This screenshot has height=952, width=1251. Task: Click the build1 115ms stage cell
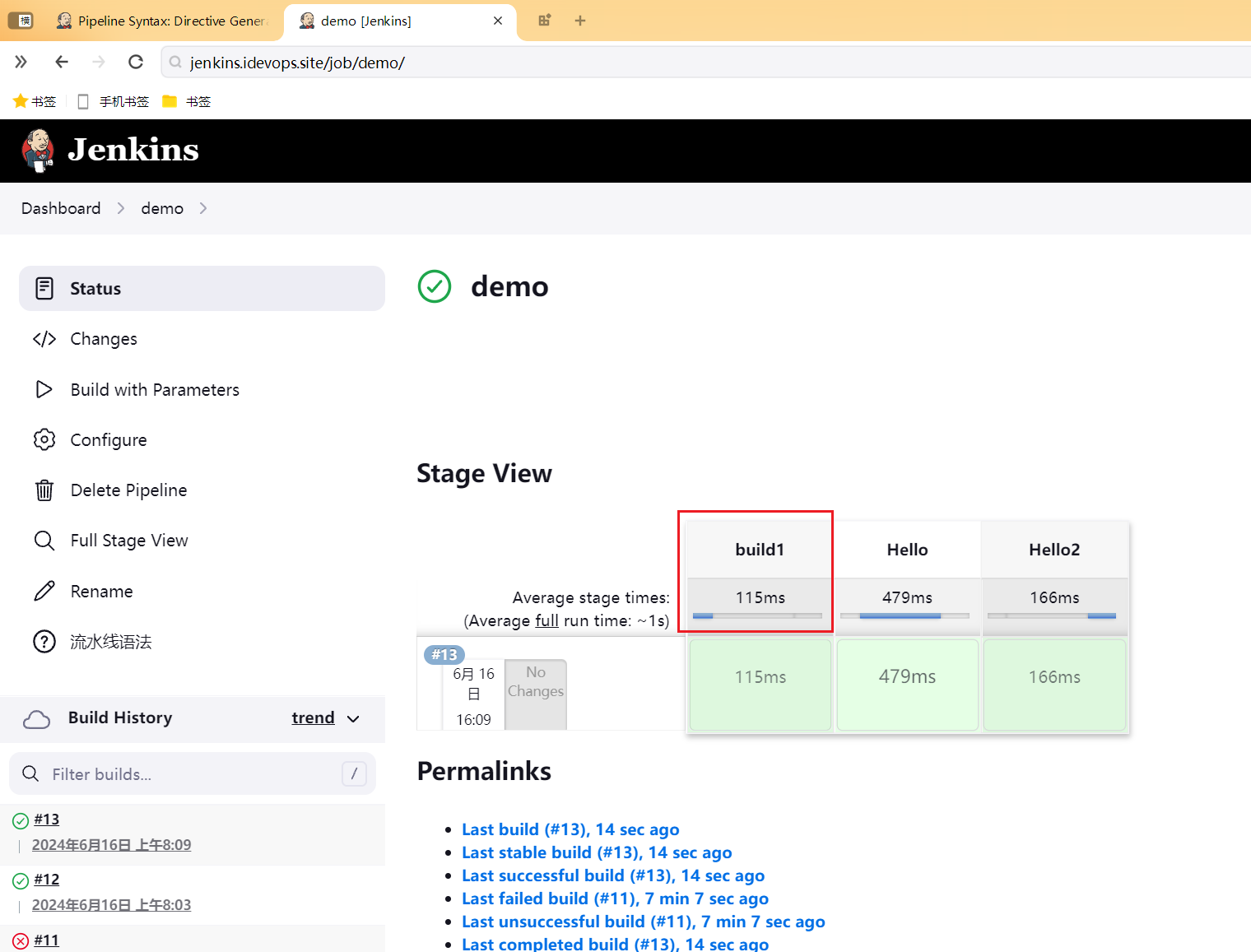pyautogui.click(x=760, y=685)
